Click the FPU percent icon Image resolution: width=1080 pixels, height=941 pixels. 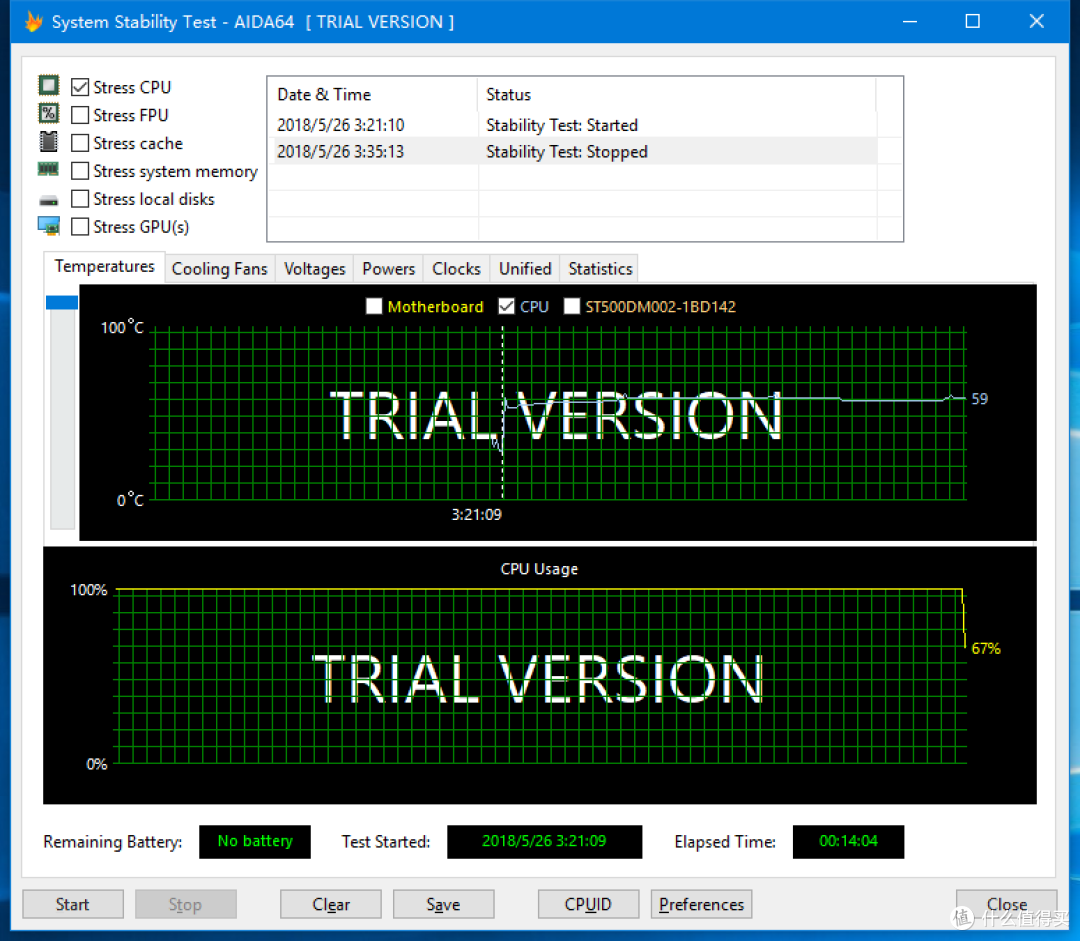pyautogui.click(x=48, y=113)
